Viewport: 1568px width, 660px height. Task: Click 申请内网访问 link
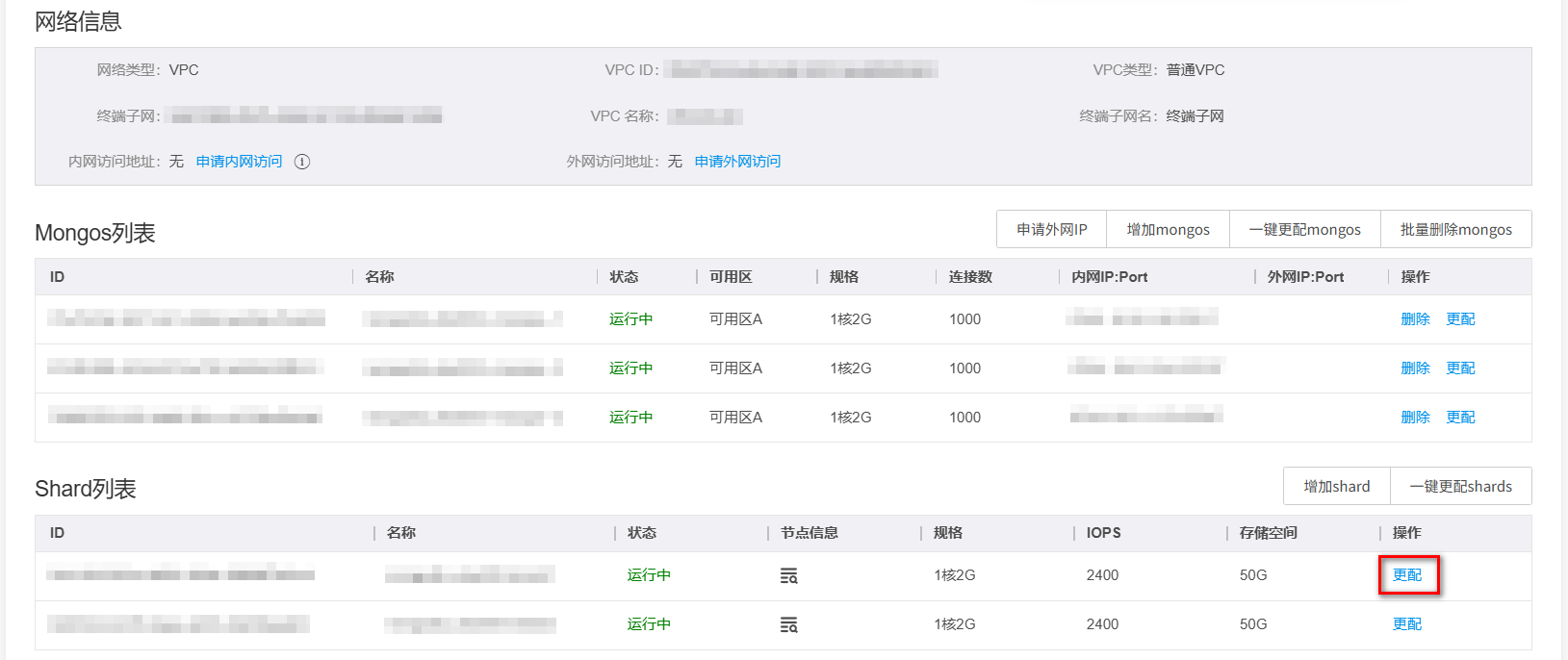tap(239, 162)
